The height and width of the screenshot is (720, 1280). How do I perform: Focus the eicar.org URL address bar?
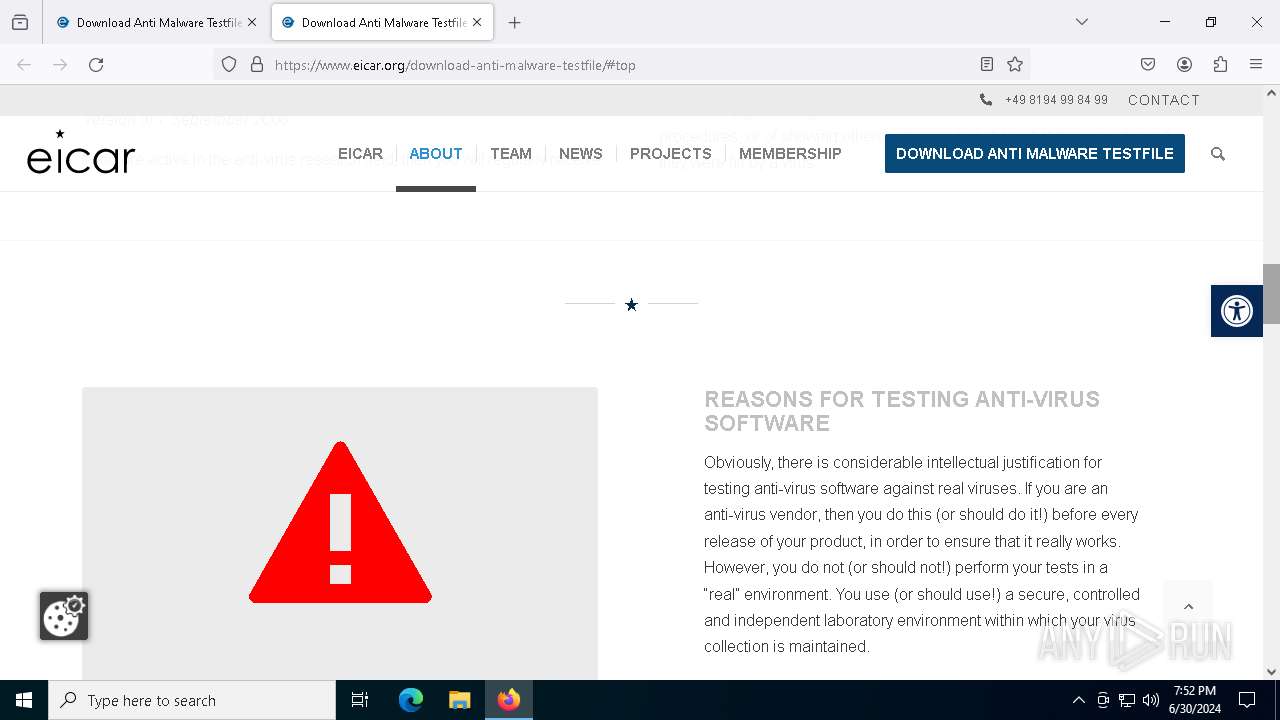coord(620,65)
